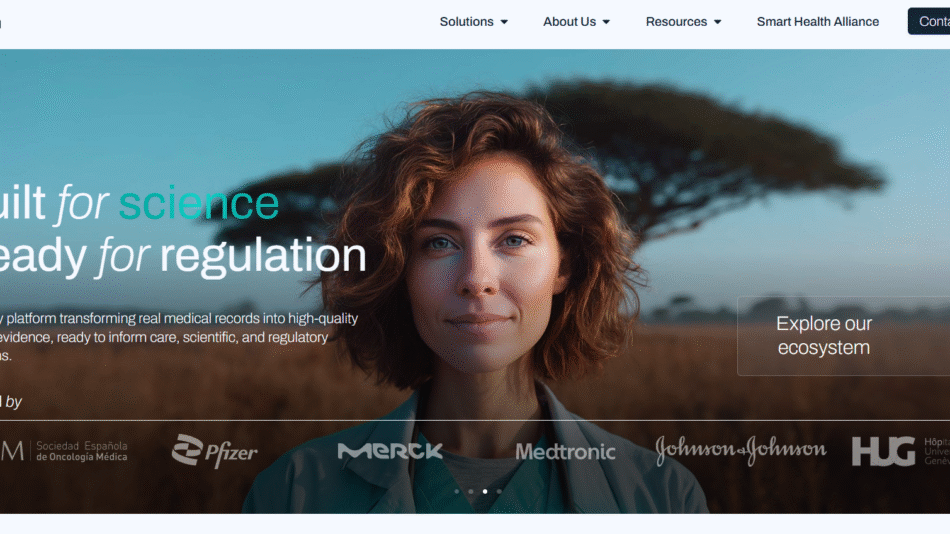Click the hero headline 'ready for regulation'

coord(183,256)
